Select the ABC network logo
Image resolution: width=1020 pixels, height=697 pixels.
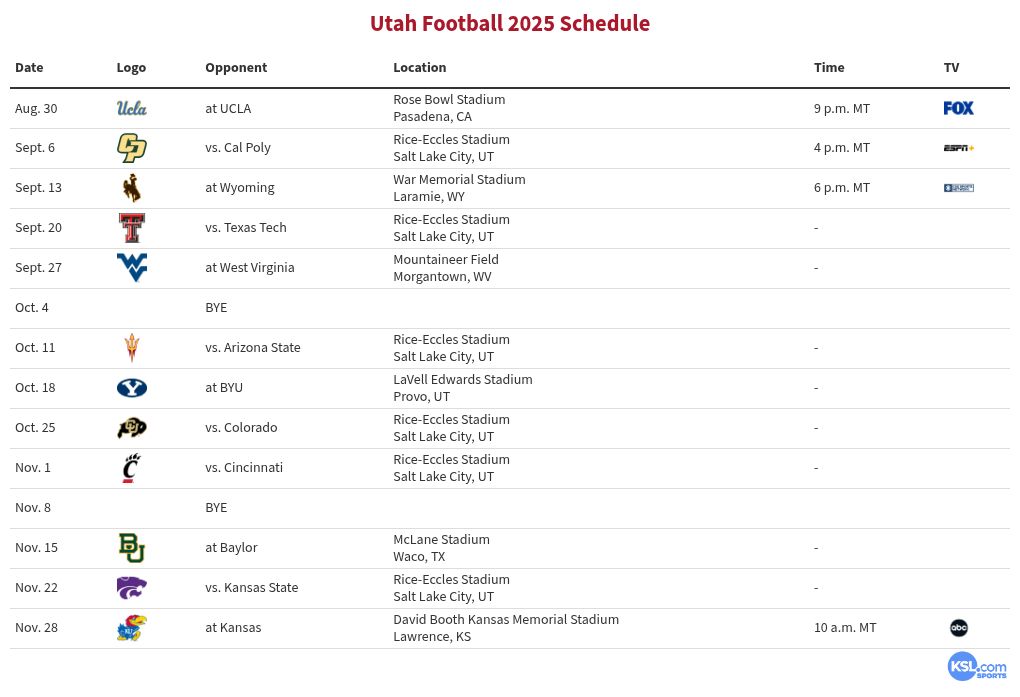(x=959, y=628)
